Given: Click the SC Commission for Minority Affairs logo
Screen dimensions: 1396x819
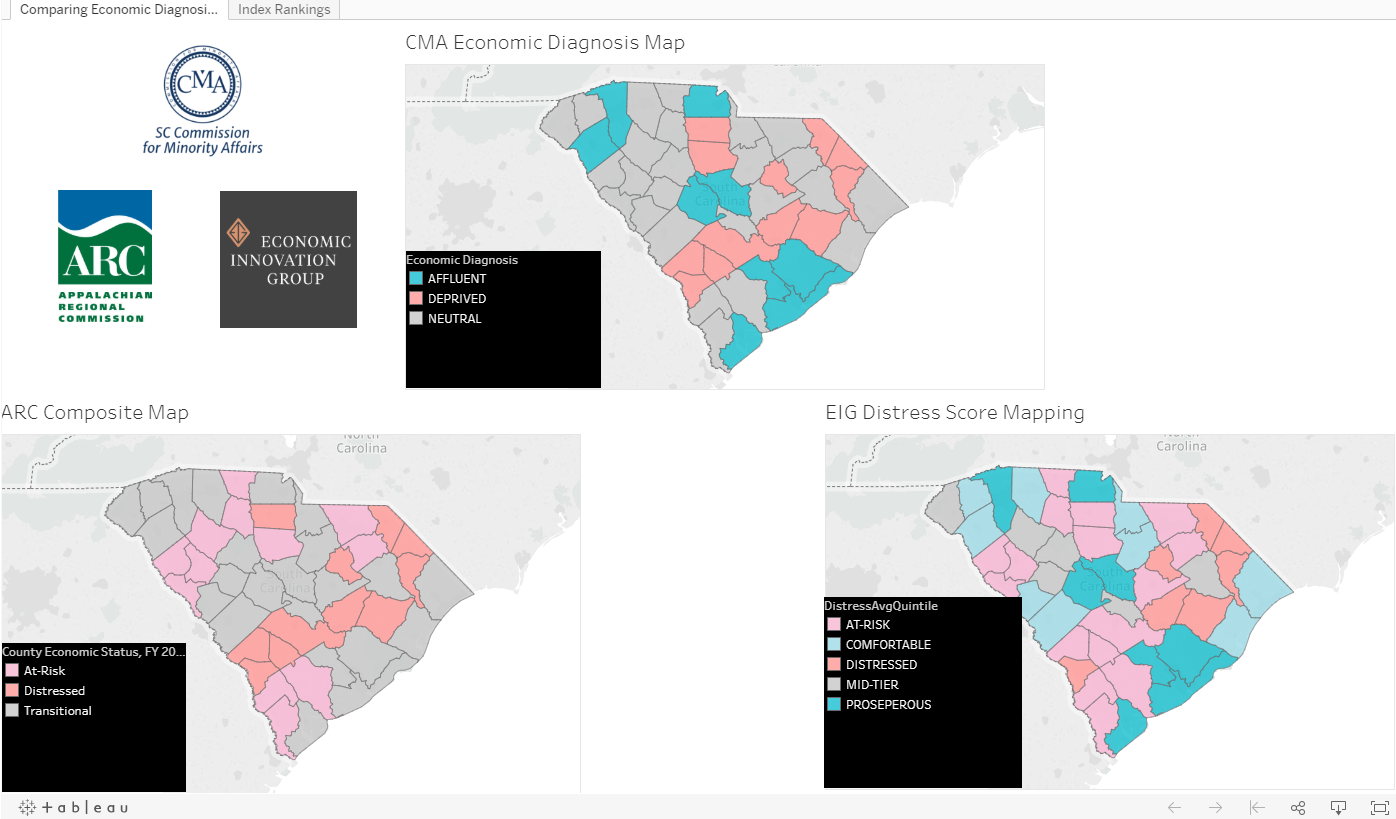Looking at the screenshot, I should point(202,100).
